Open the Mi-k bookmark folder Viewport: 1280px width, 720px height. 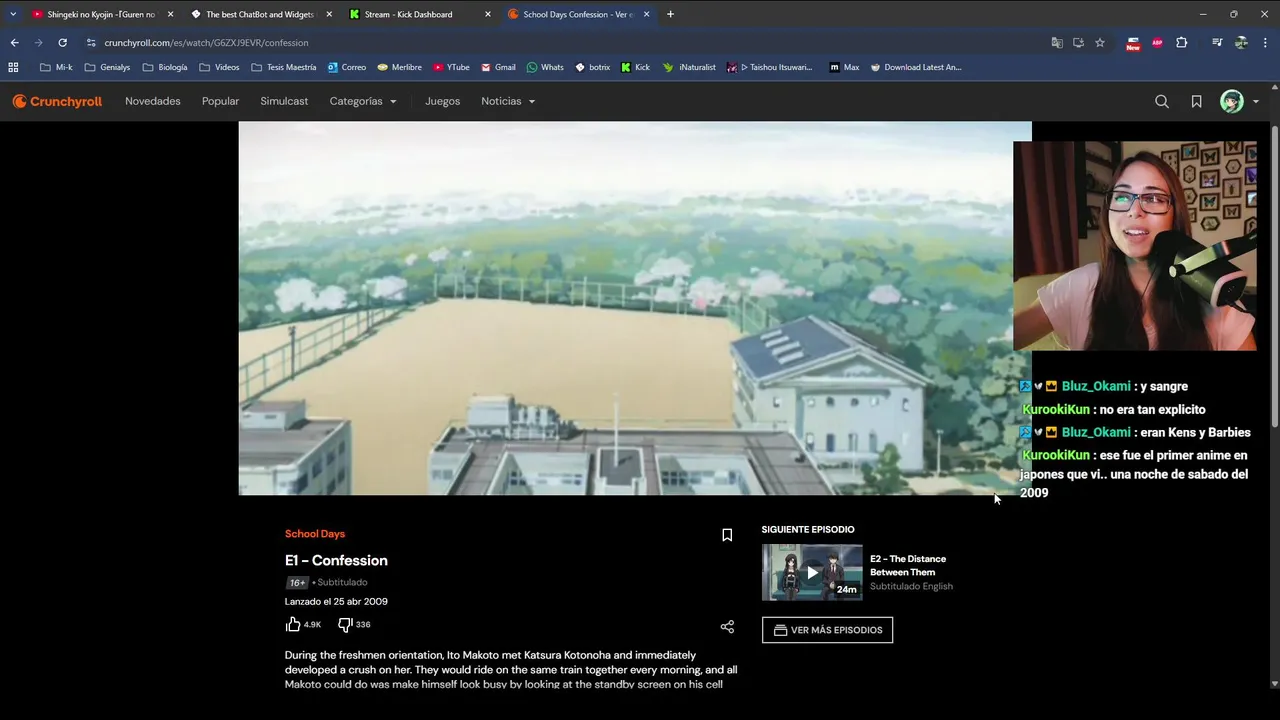click(56, 67)
